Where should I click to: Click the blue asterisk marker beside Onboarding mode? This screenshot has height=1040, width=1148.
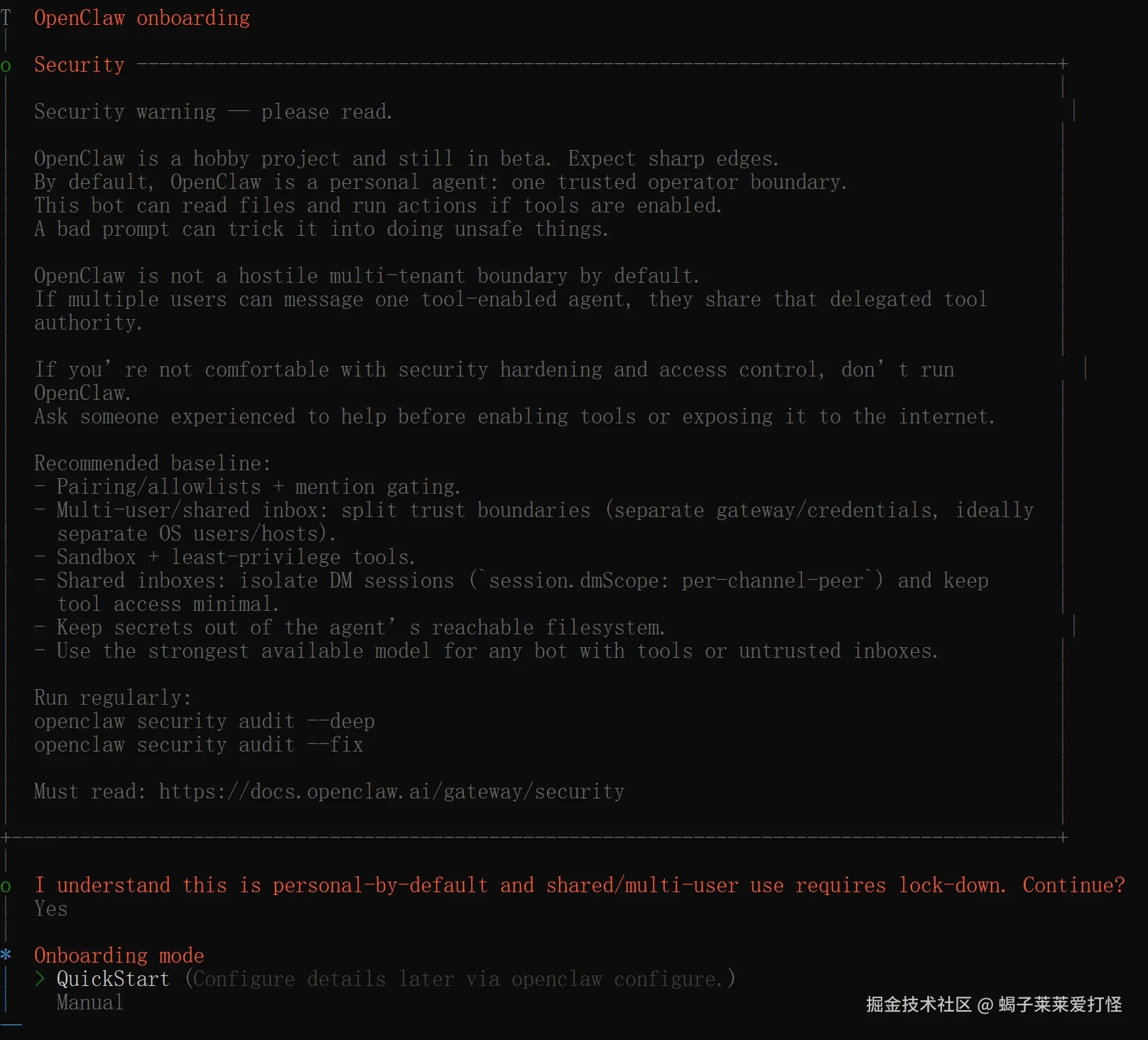6,955
